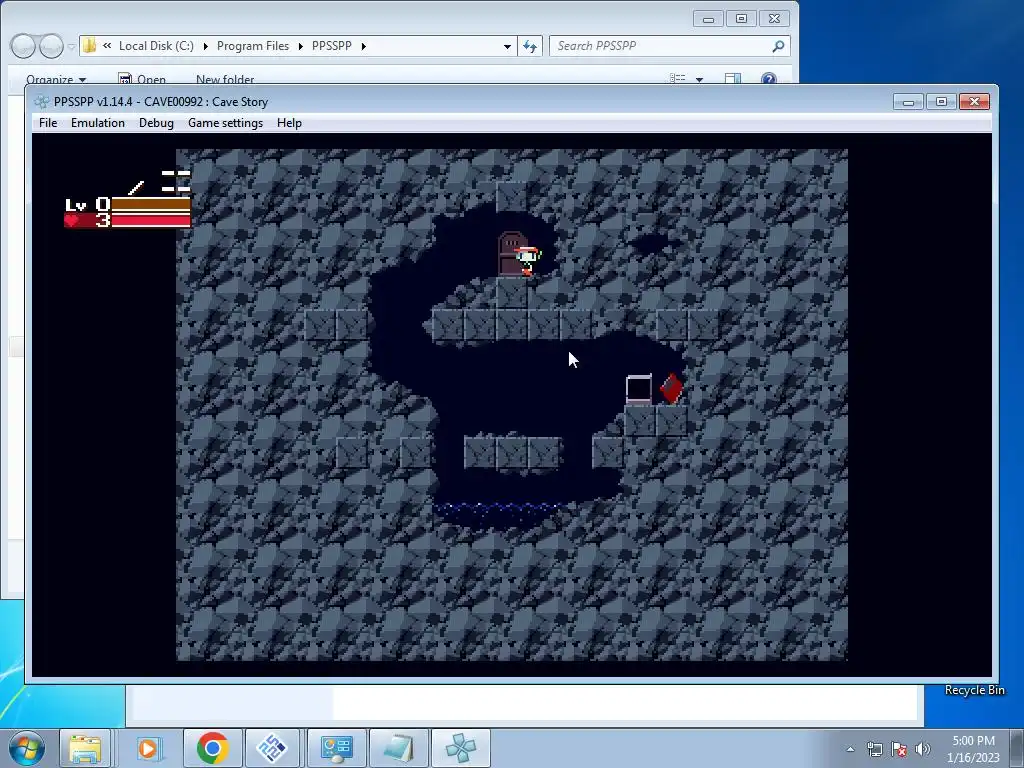Viewport: 1024px width, 768px height.
Task: Click the red heart health icon
Action: pyautogui.click(x=71, y=220)
